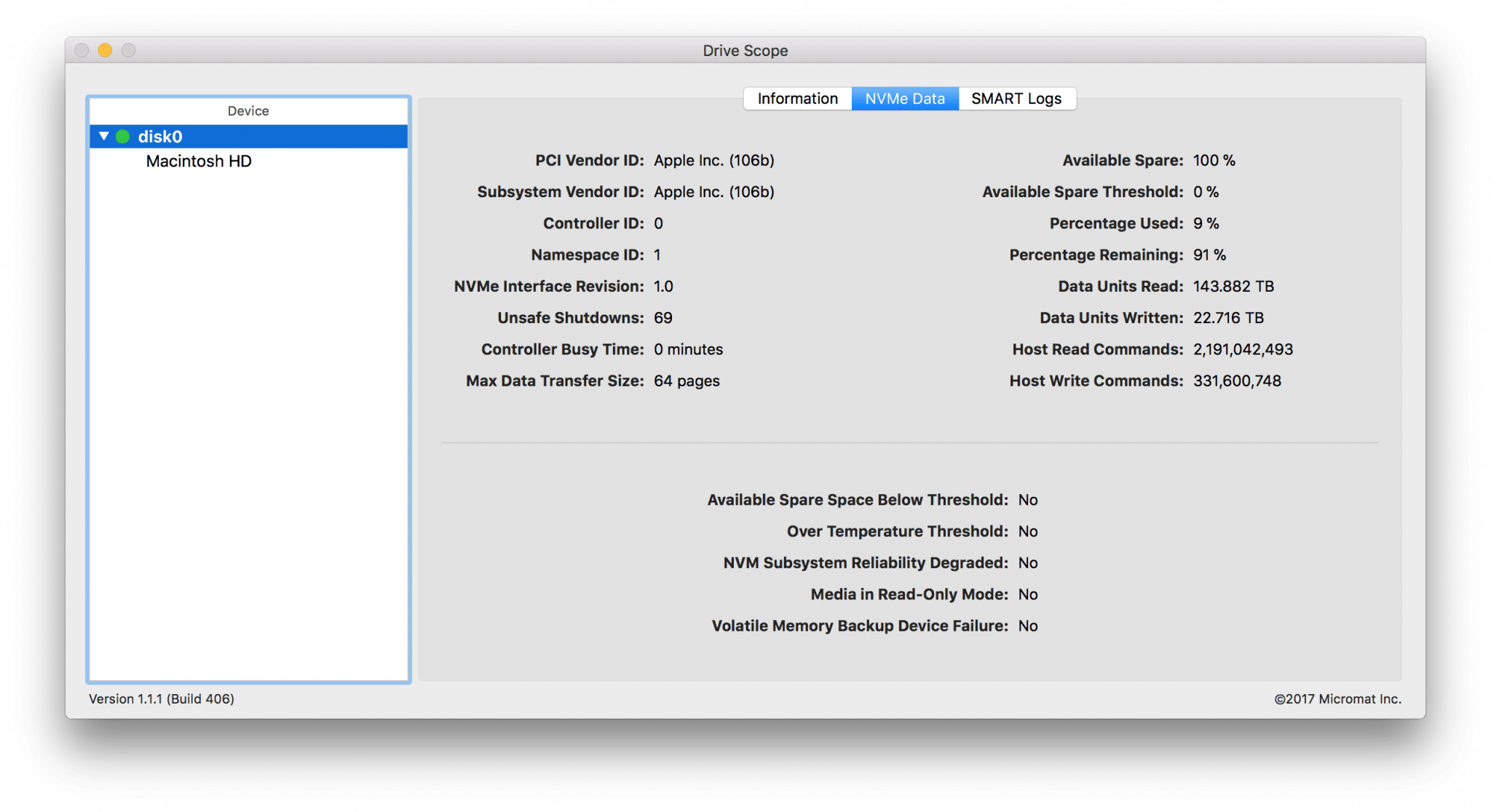Click the Volatile Memory Backup Device Failure value No
The height and width of the screenshot is (812, 1491).
[x=1028, y=626]
